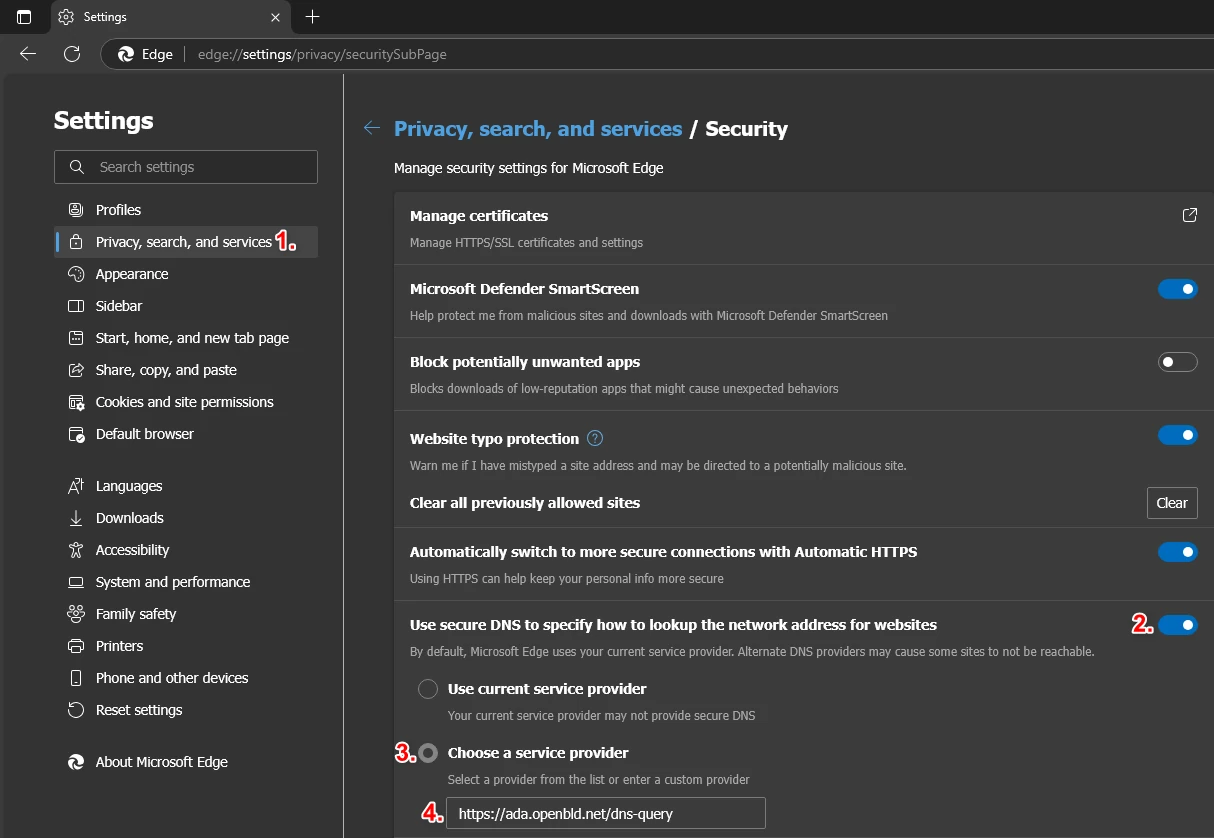Follow the Privacy, search, and services breadcrumb

[538, 128]
